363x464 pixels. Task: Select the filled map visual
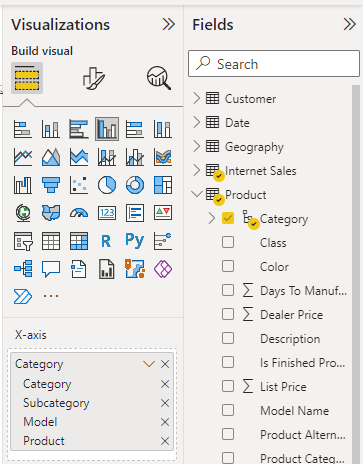[x=51, y=213]
